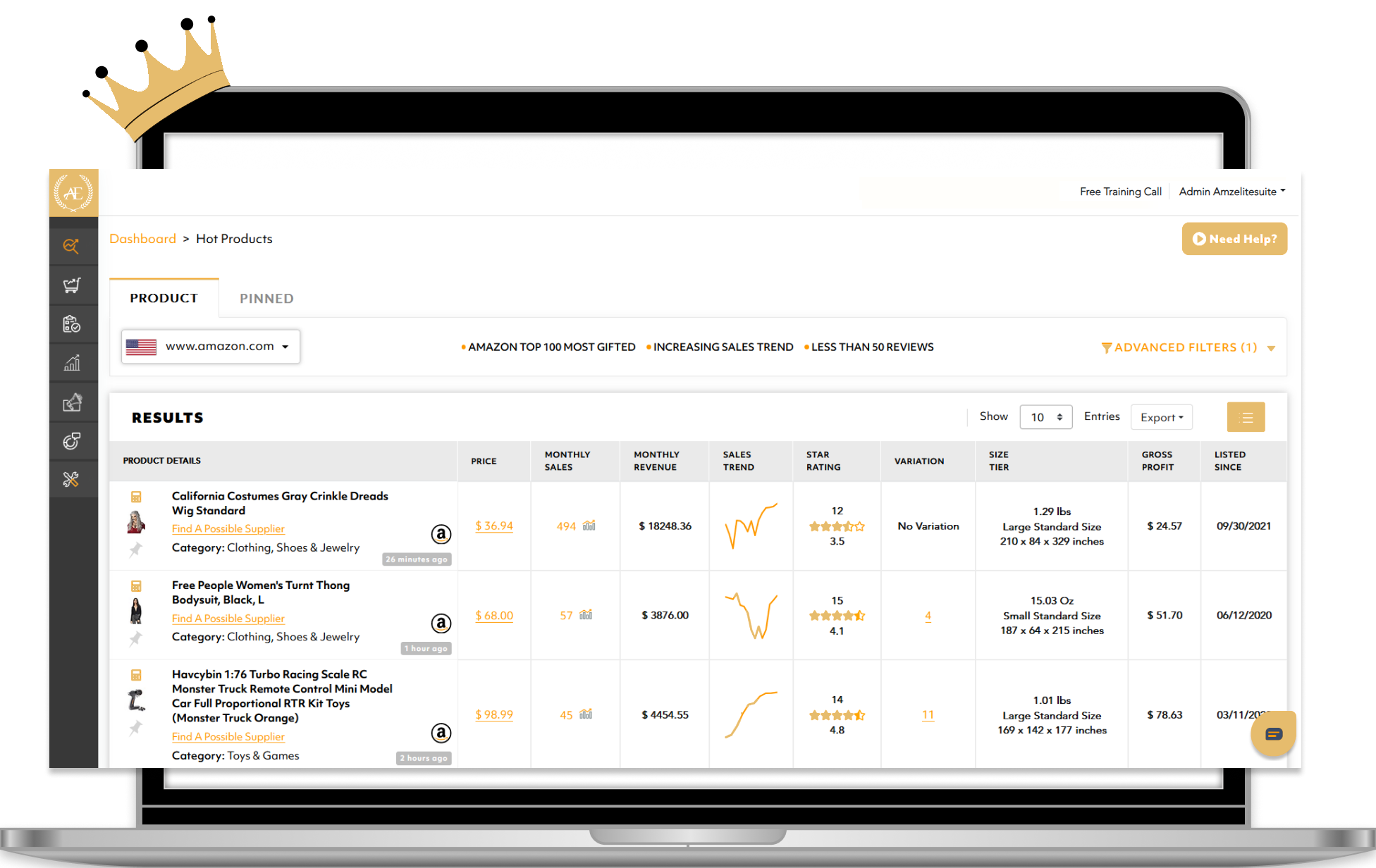Open Amazon page for California Costumes wig

coord(441,534)
